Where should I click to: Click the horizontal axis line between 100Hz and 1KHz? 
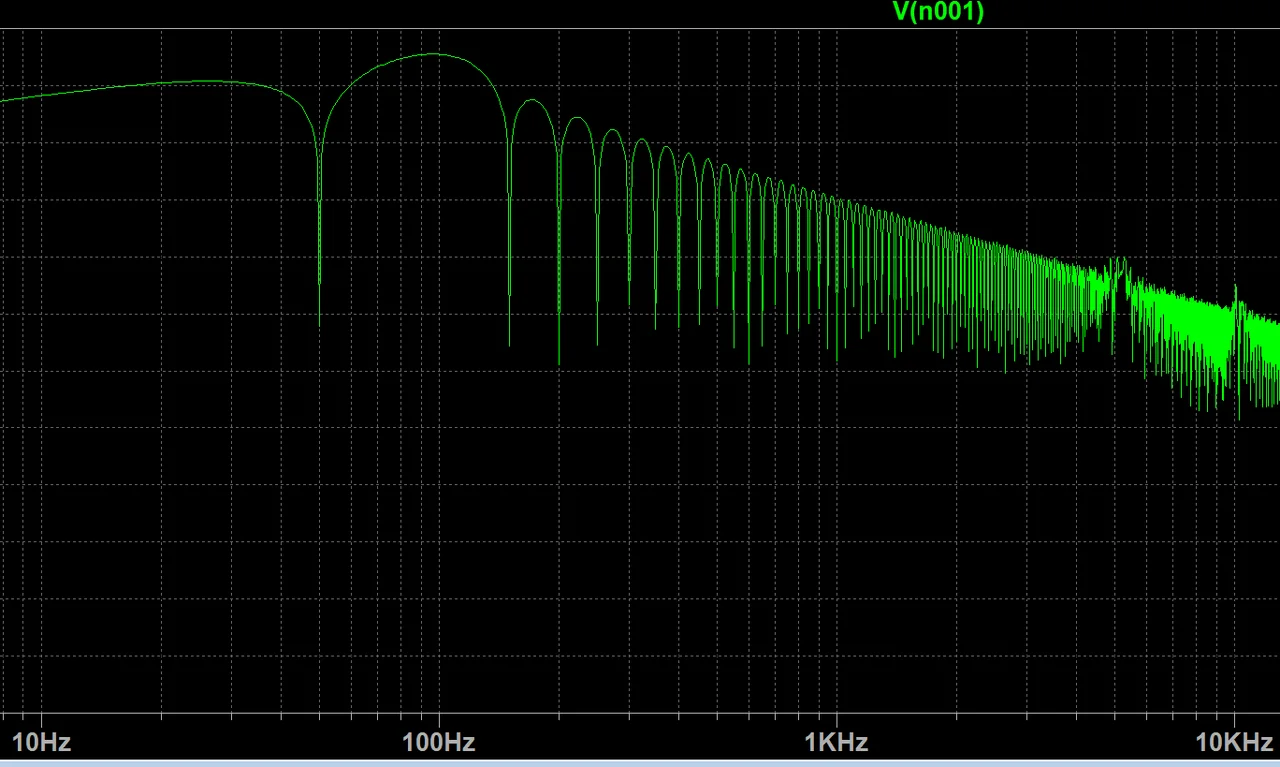click(640, 715)
